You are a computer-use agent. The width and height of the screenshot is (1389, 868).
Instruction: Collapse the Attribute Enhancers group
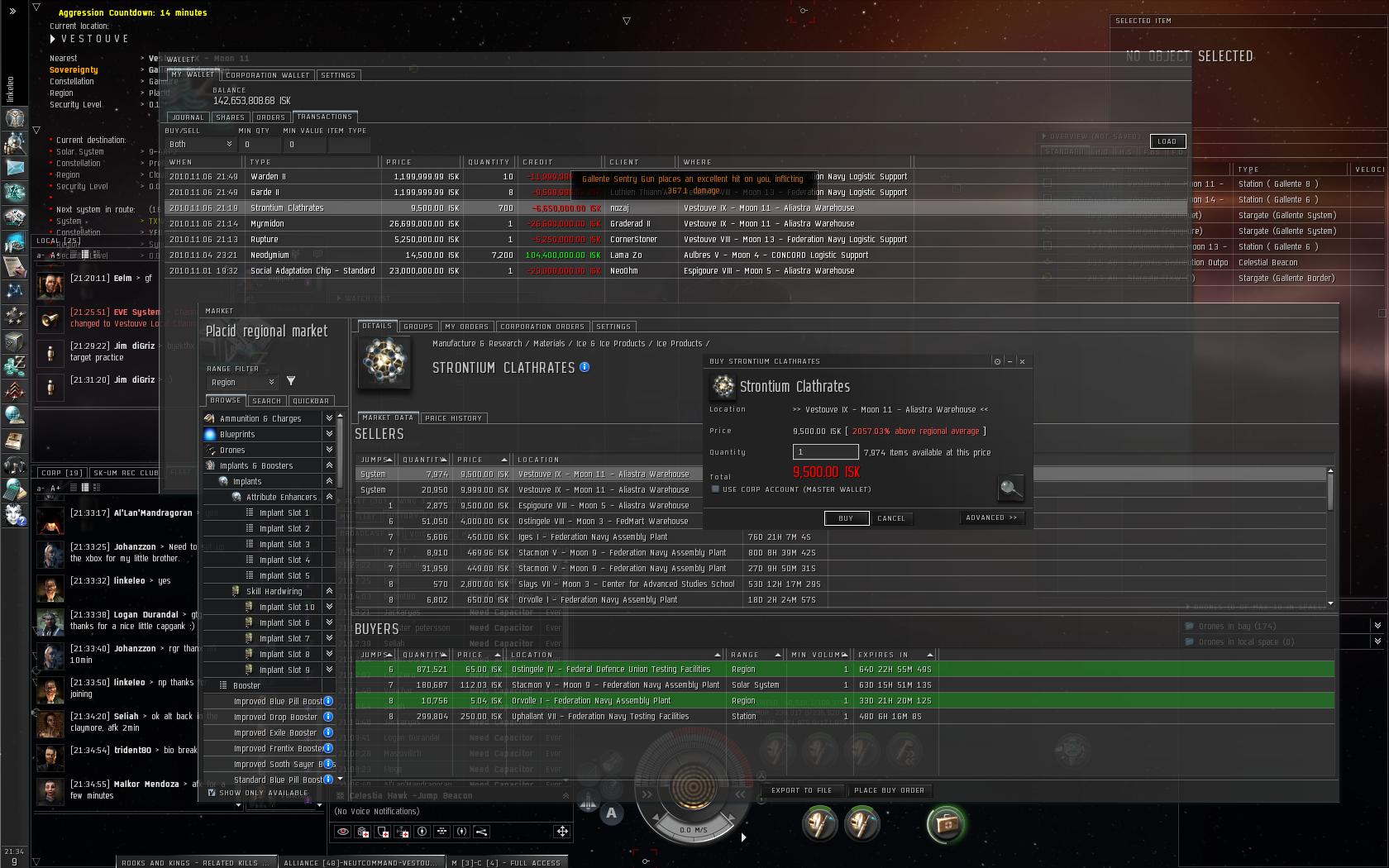tap(329, 497)
